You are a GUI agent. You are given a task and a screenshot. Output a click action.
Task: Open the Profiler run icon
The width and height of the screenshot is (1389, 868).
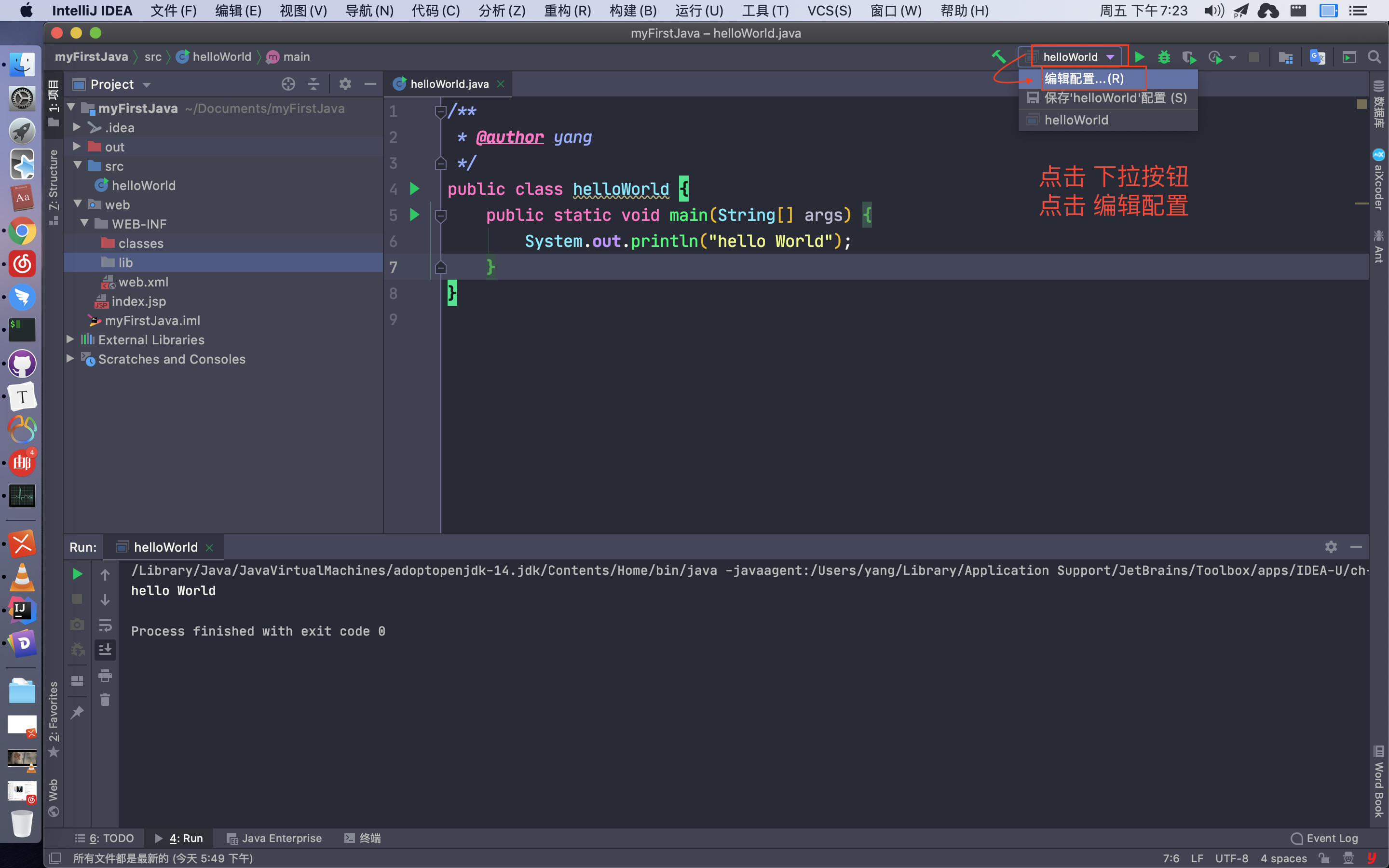point(1216,57)
